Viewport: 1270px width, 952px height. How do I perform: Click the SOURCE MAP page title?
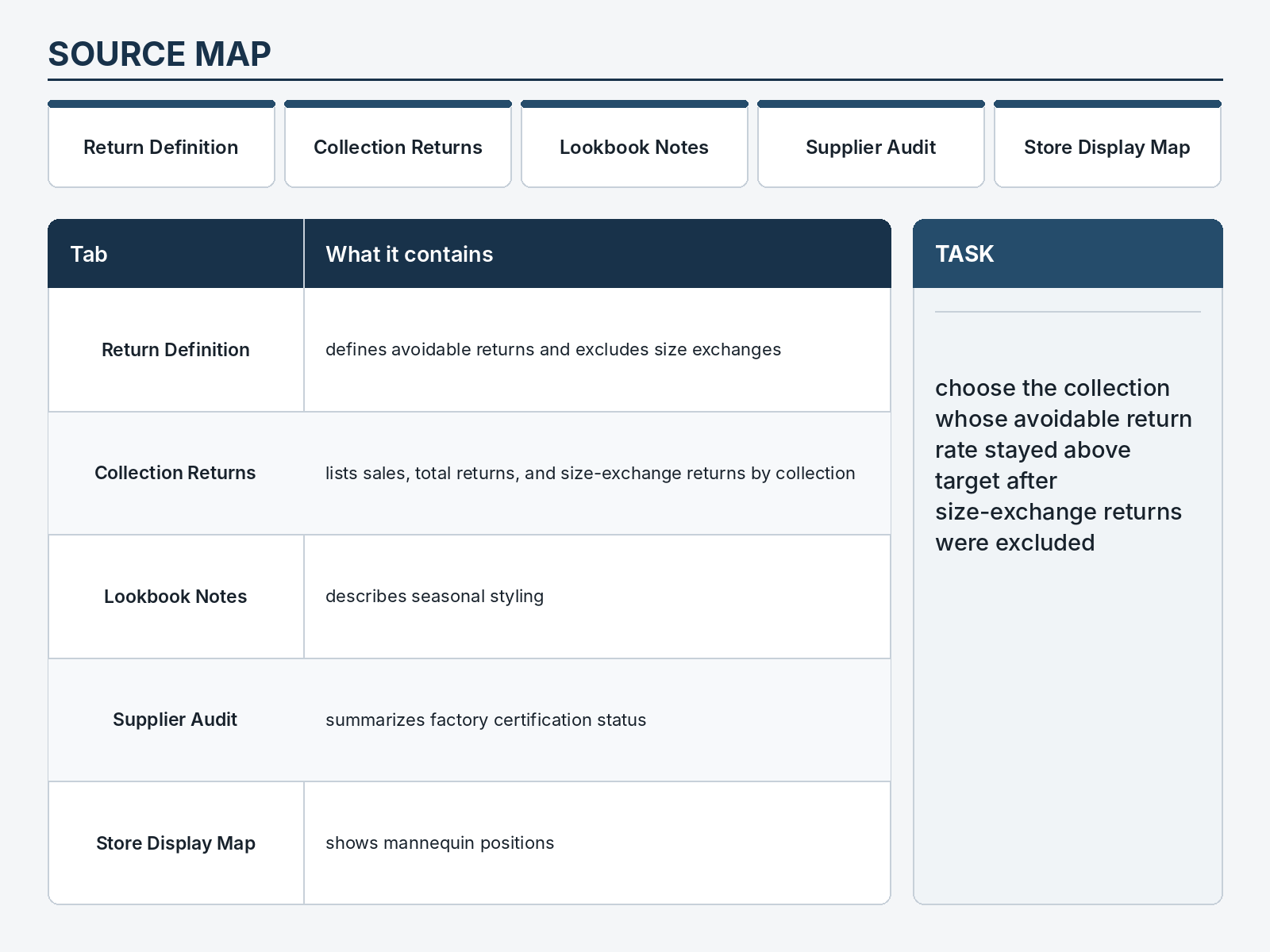click(160, 54)
